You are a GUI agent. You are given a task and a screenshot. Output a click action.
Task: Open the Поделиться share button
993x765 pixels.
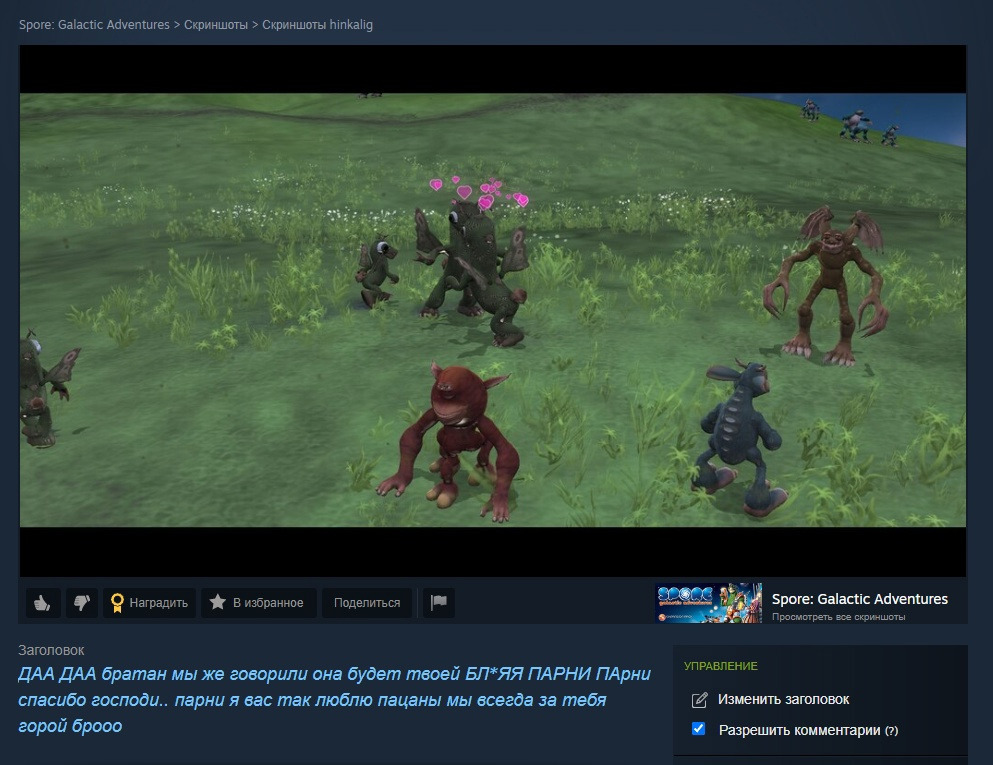pyautogui.click(x=367, y=602)
